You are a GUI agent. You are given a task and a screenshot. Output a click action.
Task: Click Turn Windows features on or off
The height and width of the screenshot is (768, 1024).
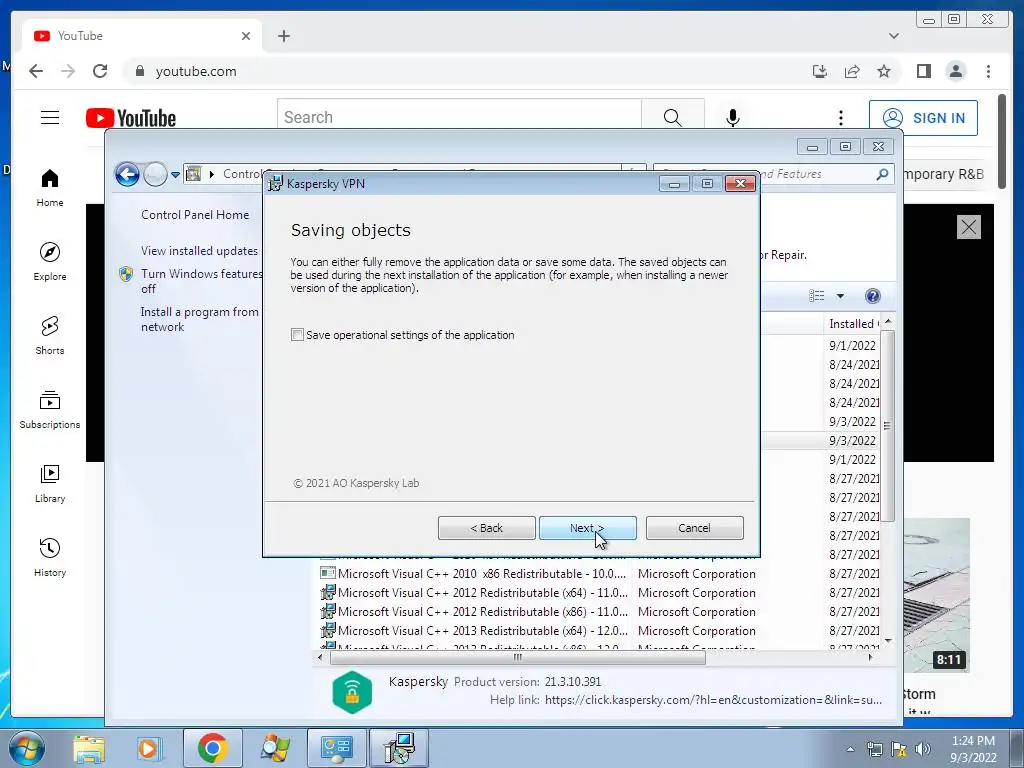point(201,281)
